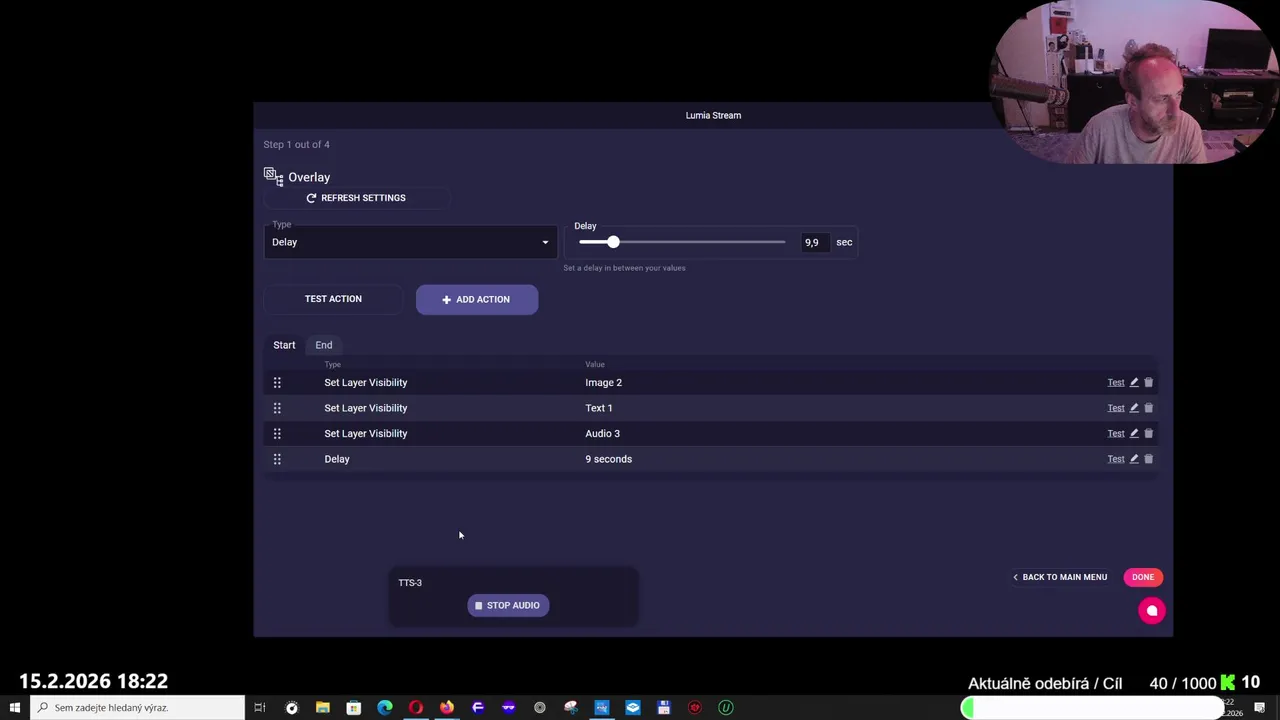
Task: Click the Delay seconds input showing 9,9
Action: click(813, 242)
